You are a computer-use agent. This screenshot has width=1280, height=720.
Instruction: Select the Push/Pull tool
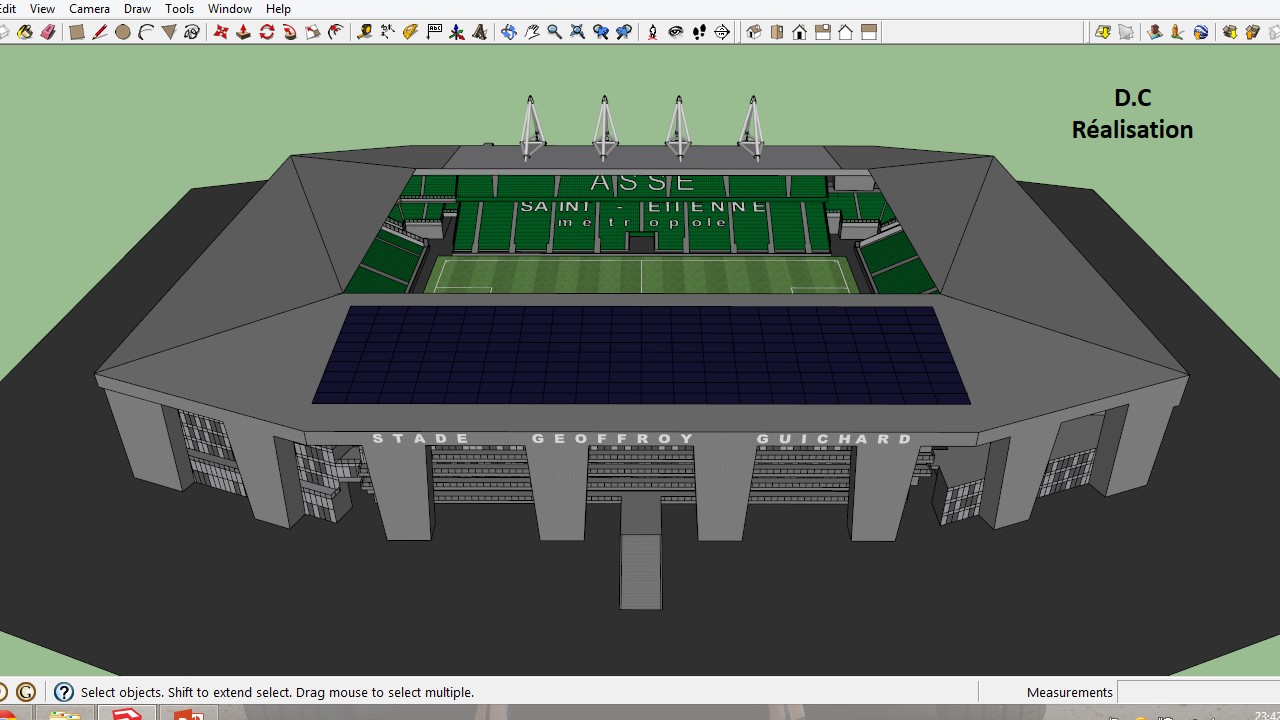click(x=243, y=32)
